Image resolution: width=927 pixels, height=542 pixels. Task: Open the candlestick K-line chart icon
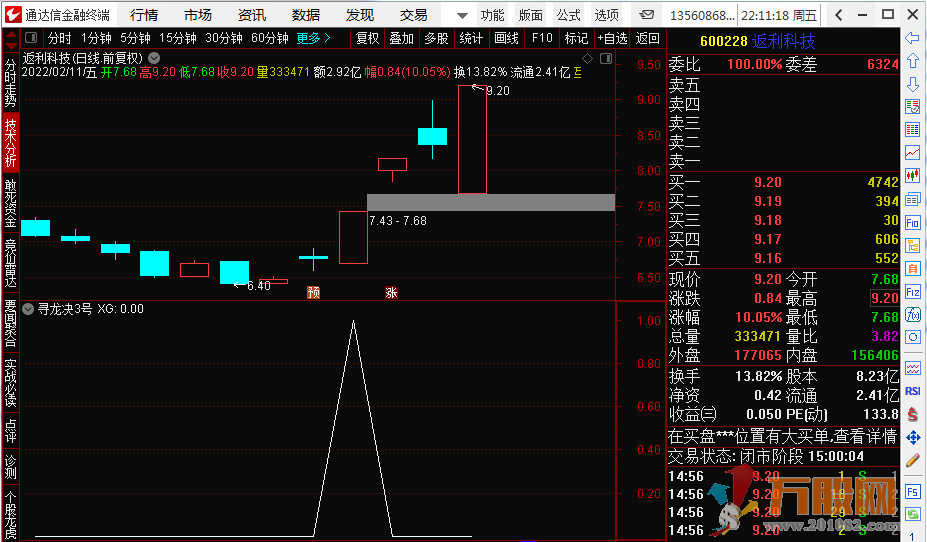[x=912, y=175]
